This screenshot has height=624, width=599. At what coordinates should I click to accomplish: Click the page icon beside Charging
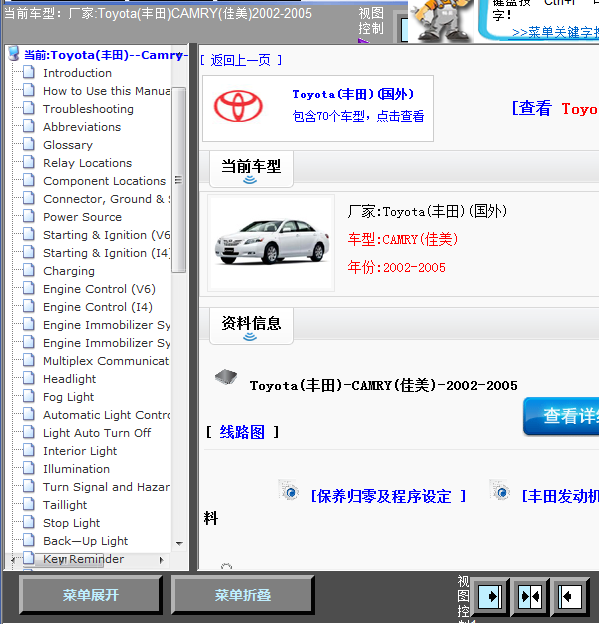click(x=29, y=271)
